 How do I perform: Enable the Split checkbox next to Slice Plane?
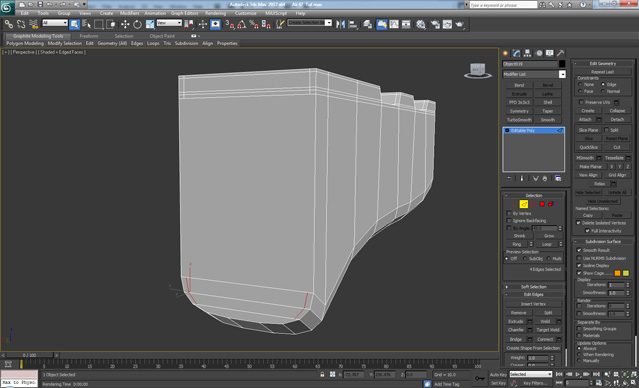pos(606,130)
